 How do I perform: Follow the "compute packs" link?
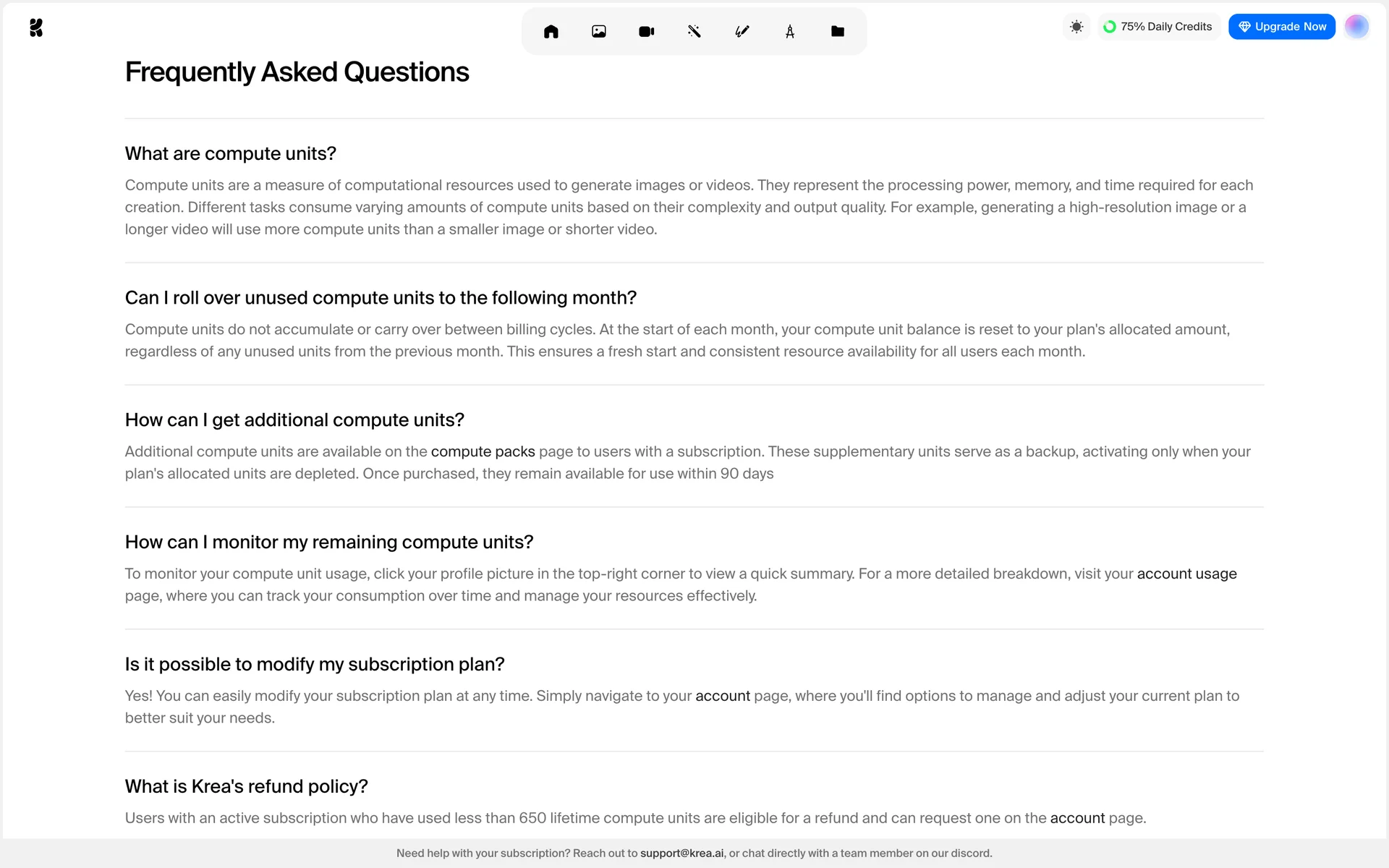(483, 451)
